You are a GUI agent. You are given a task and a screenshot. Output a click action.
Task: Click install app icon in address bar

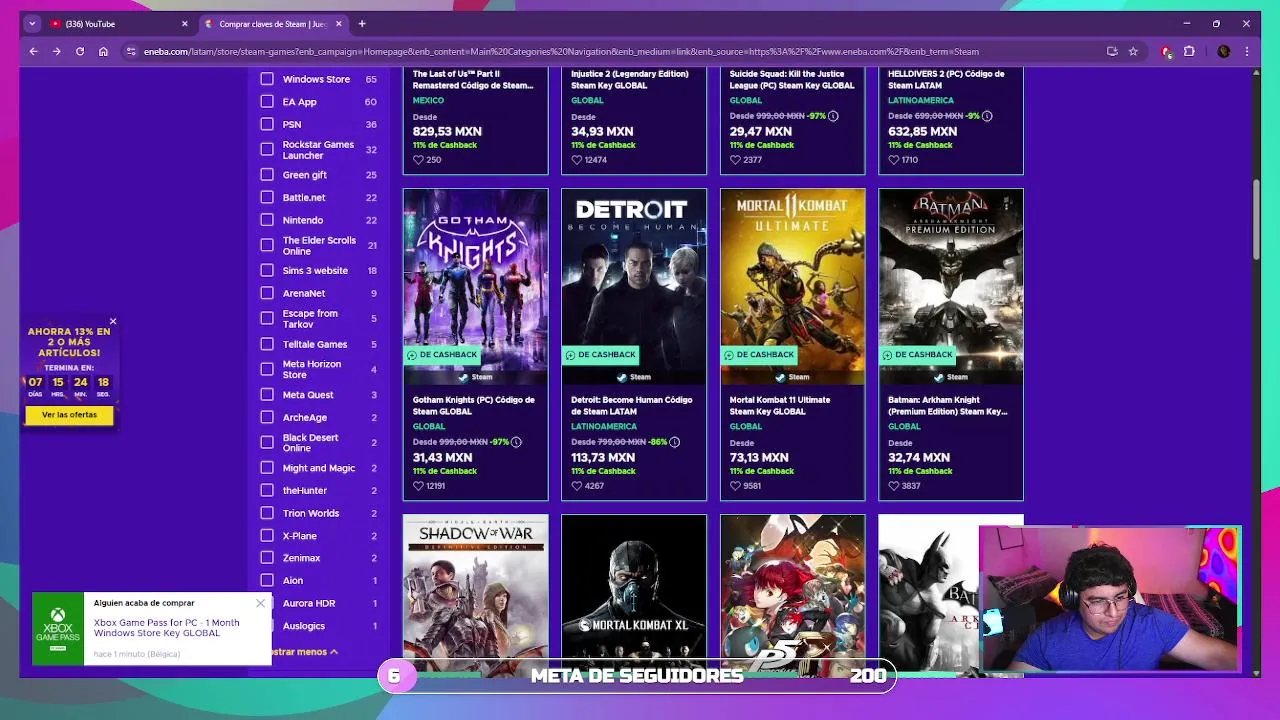[1112, 51]
